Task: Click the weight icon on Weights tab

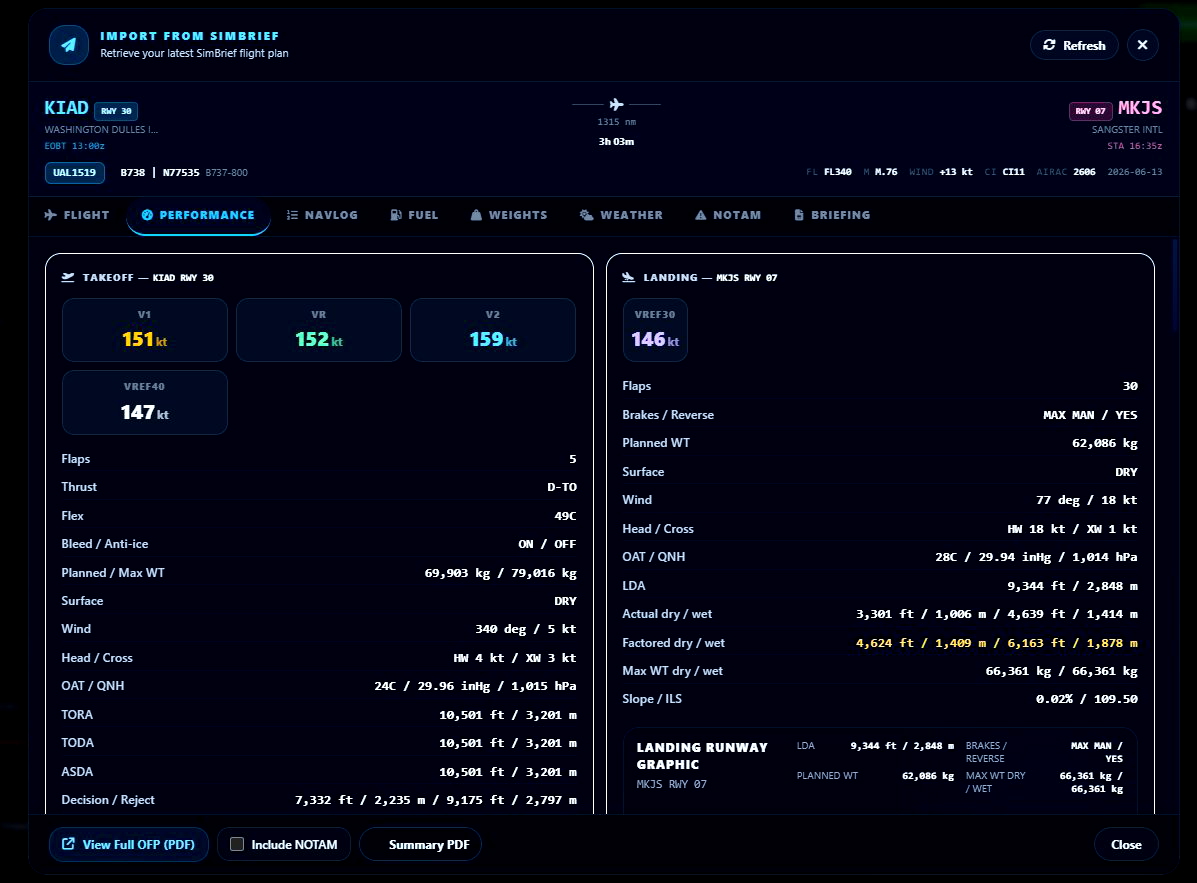Action: (x=476, y=215)
